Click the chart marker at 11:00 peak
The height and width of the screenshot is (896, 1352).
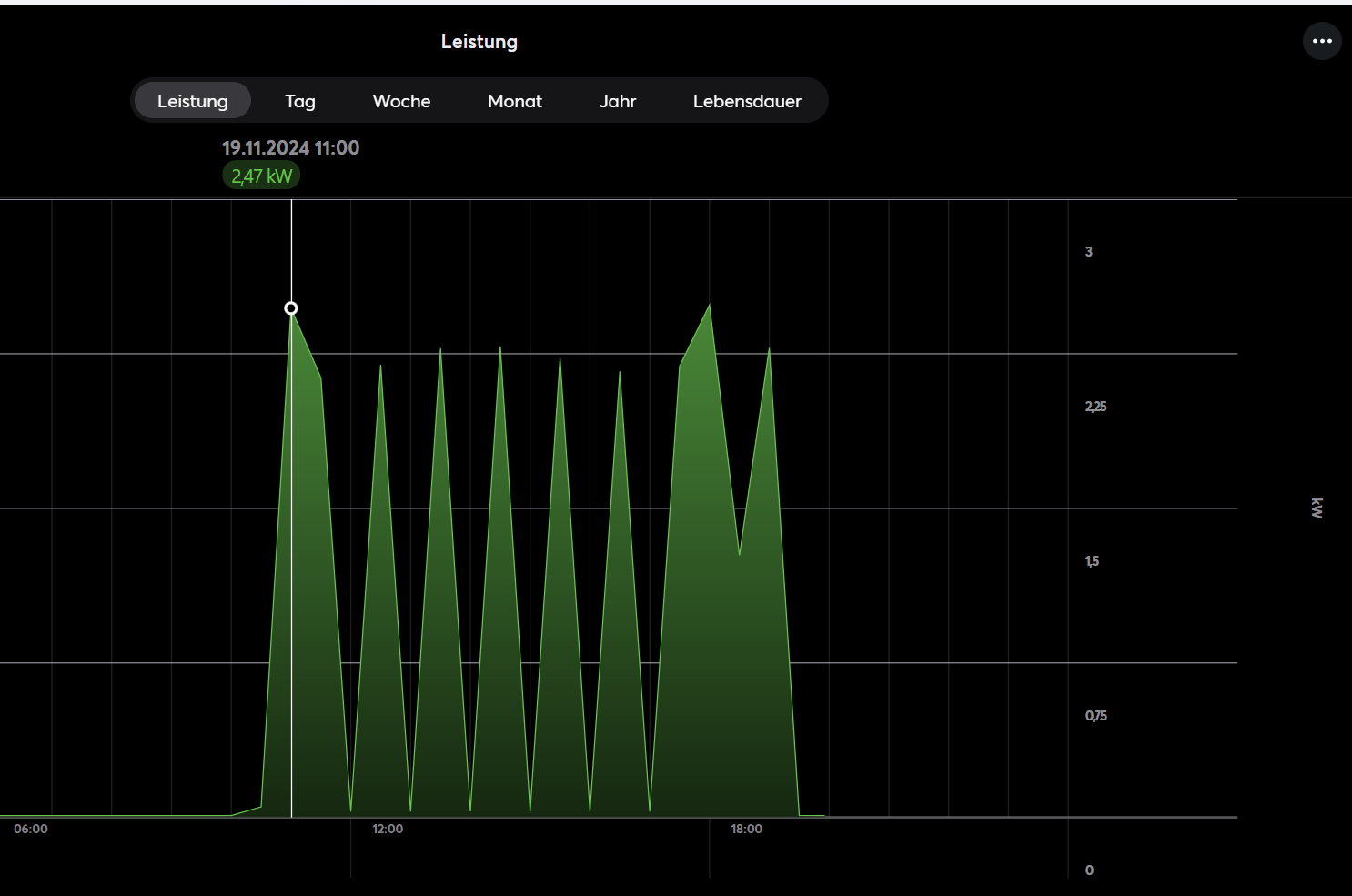coord(291,308)
